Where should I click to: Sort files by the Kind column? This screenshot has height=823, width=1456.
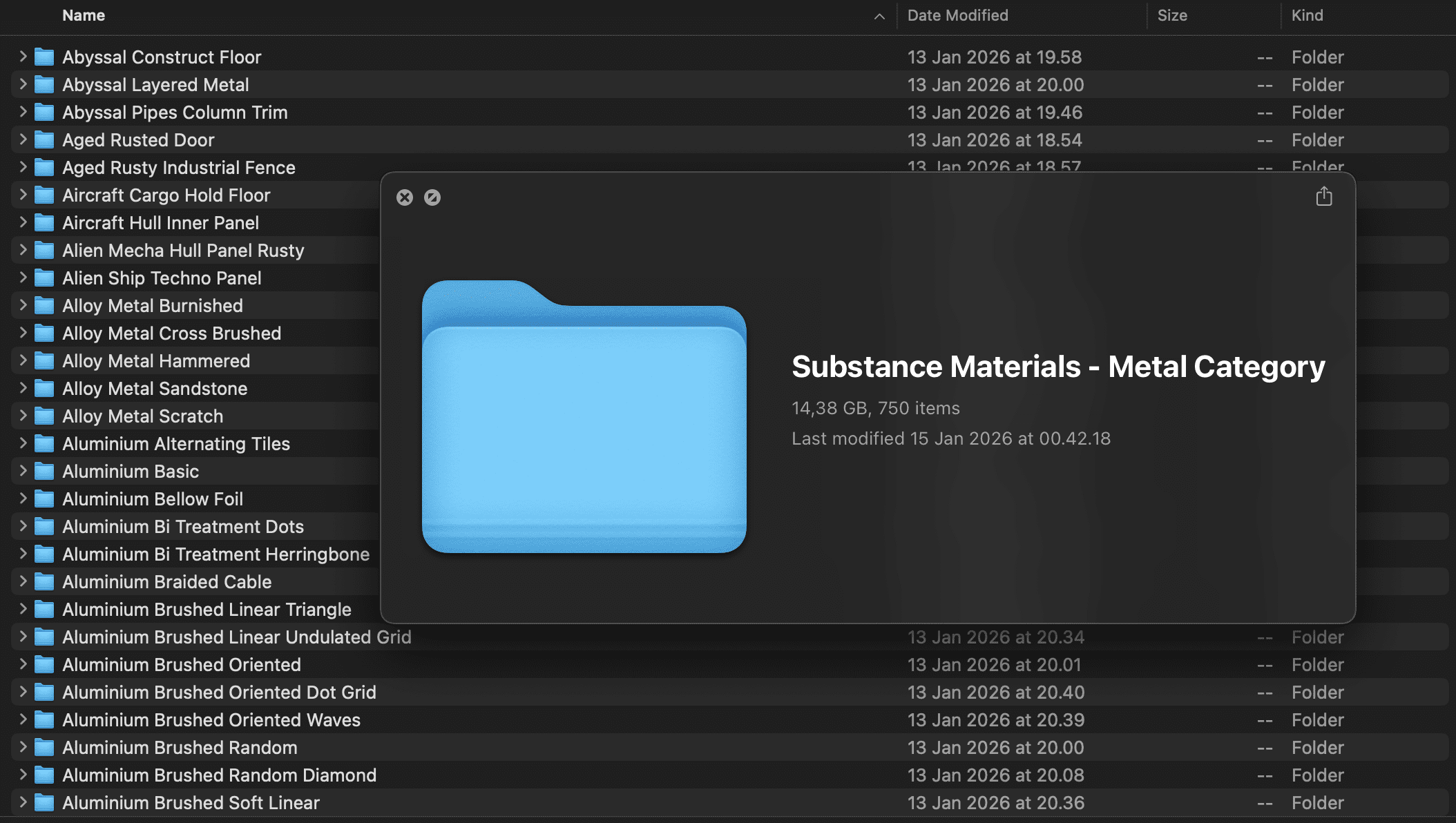coord(1307,15)
